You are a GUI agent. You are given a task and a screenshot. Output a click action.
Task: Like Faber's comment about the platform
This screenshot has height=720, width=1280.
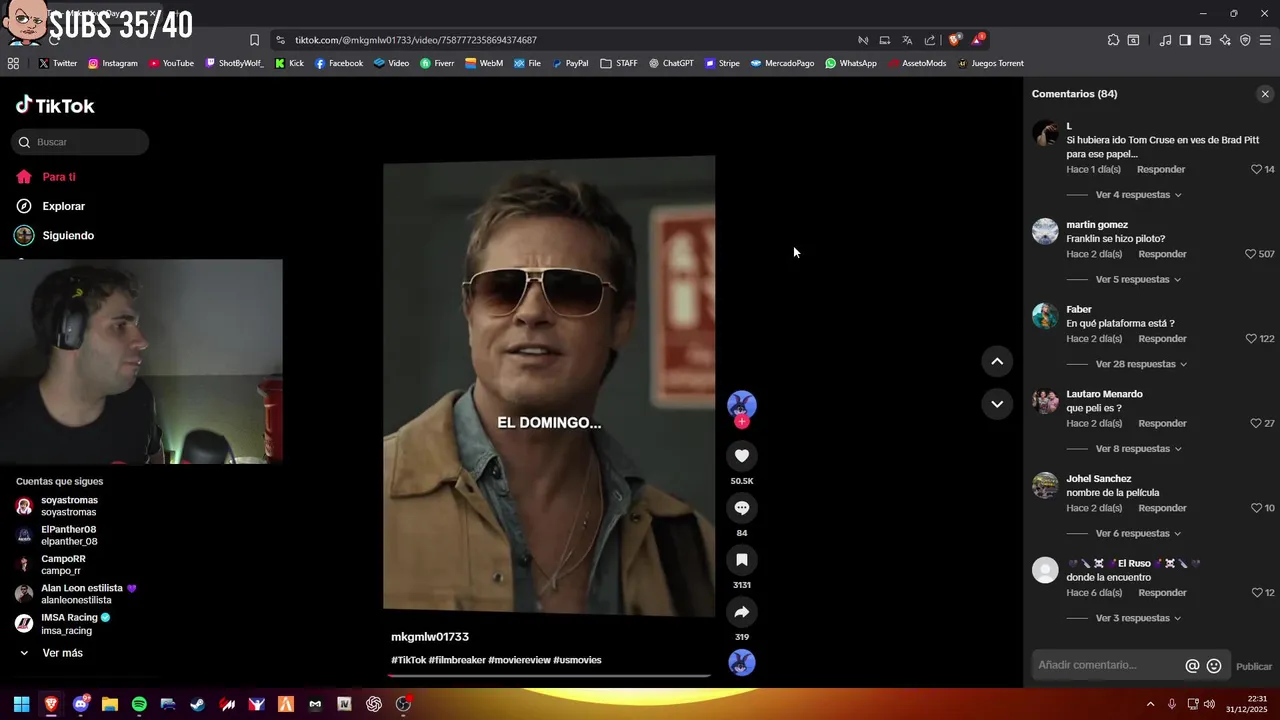click(x=1251, y=339)
